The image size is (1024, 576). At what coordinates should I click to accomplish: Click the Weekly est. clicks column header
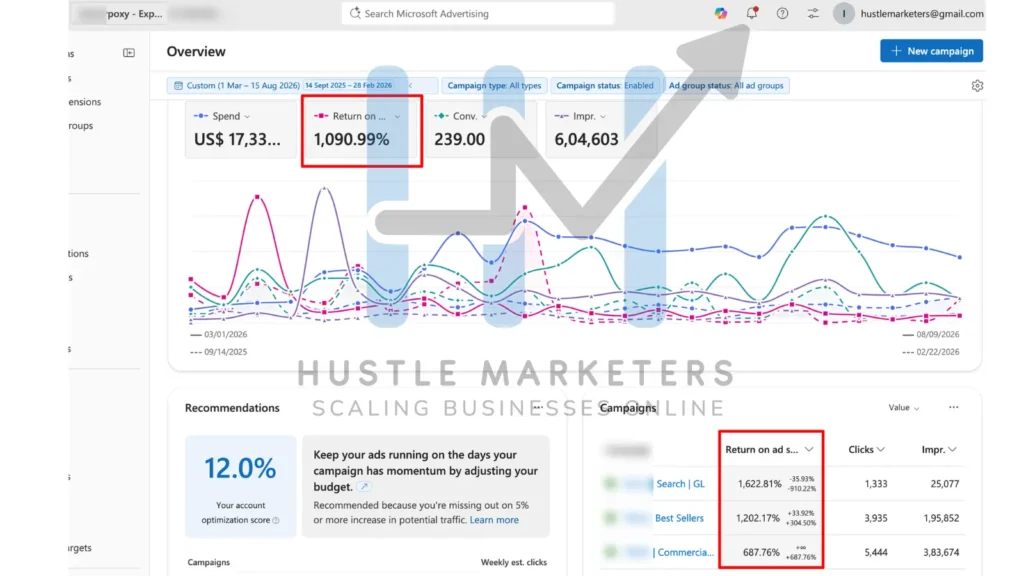tap(513, 562)
